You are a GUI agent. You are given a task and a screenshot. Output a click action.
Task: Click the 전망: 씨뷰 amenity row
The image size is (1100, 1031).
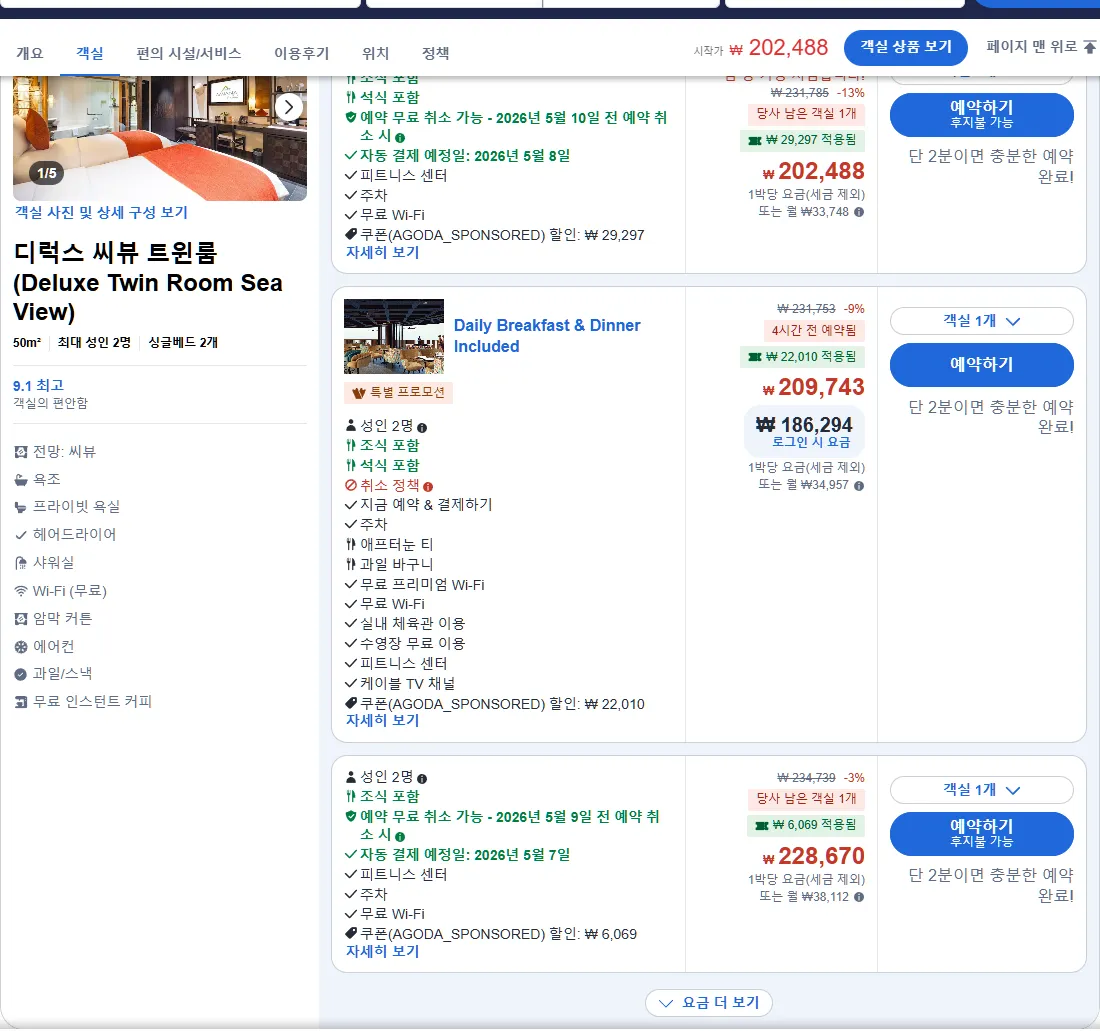[x=55, y=452]
